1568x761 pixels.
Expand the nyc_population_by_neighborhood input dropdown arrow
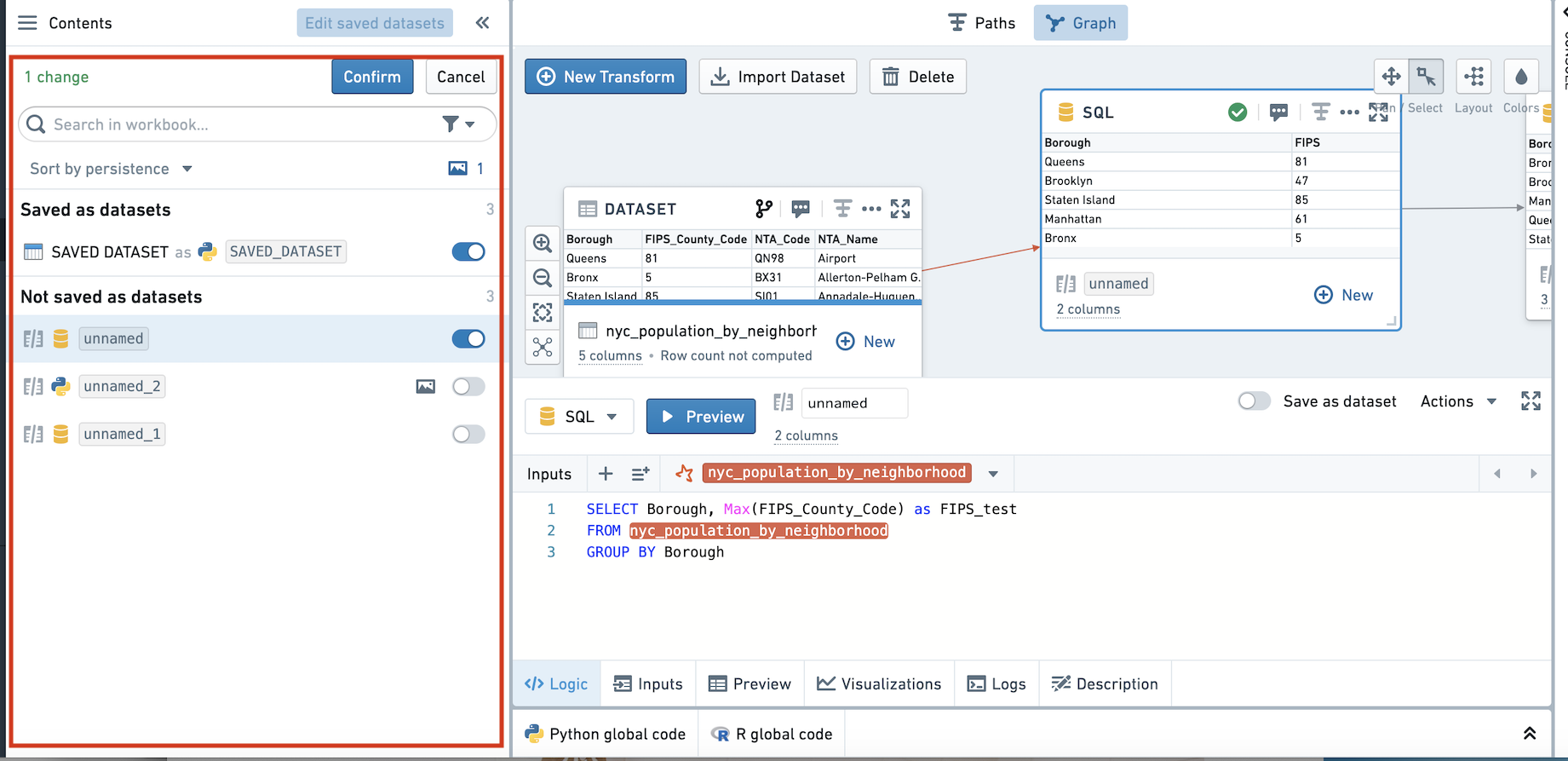pyautogui.click(x=993, y=474)
